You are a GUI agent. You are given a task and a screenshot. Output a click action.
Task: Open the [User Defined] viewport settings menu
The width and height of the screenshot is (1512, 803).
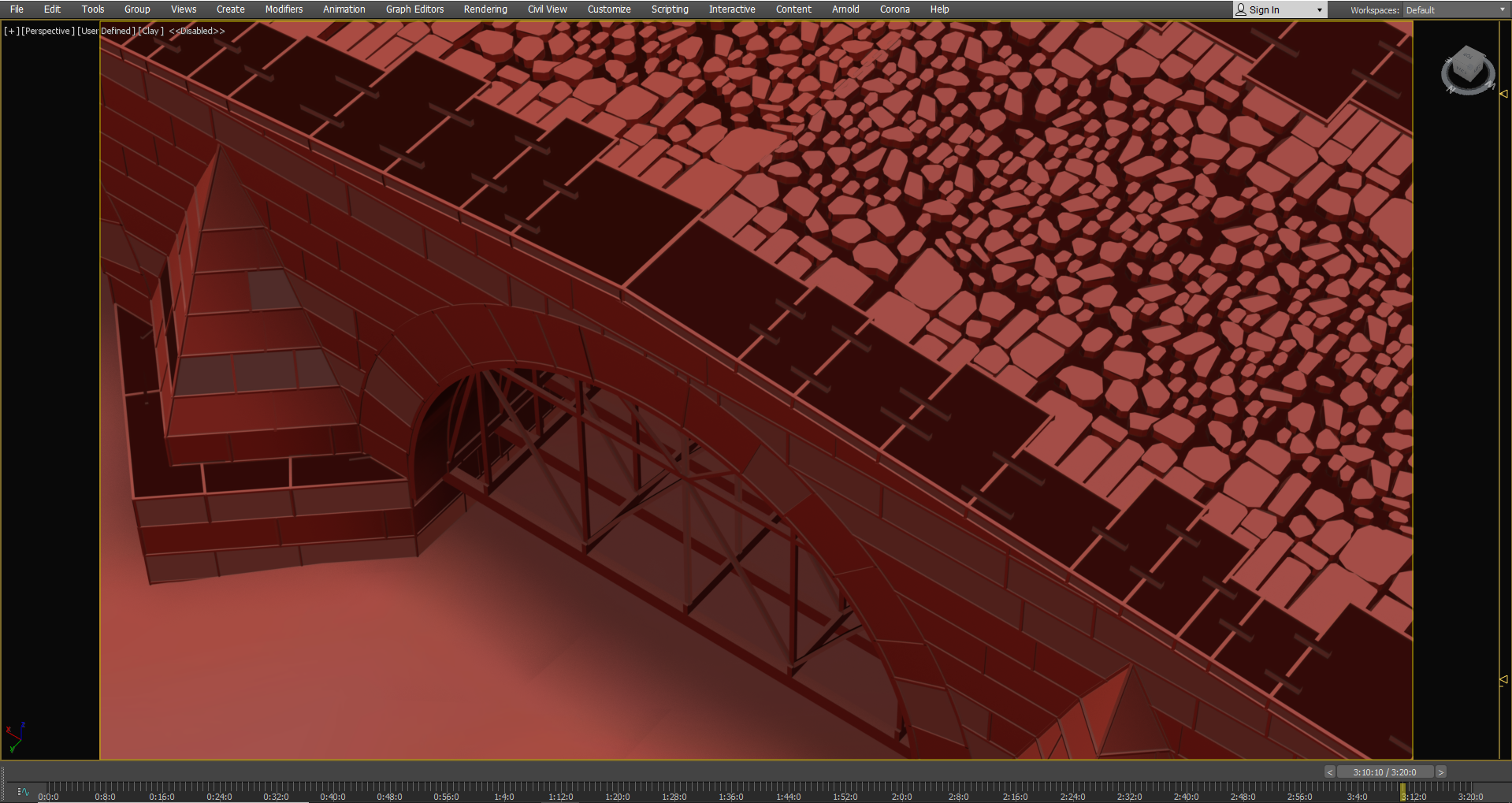click(106, 31)
